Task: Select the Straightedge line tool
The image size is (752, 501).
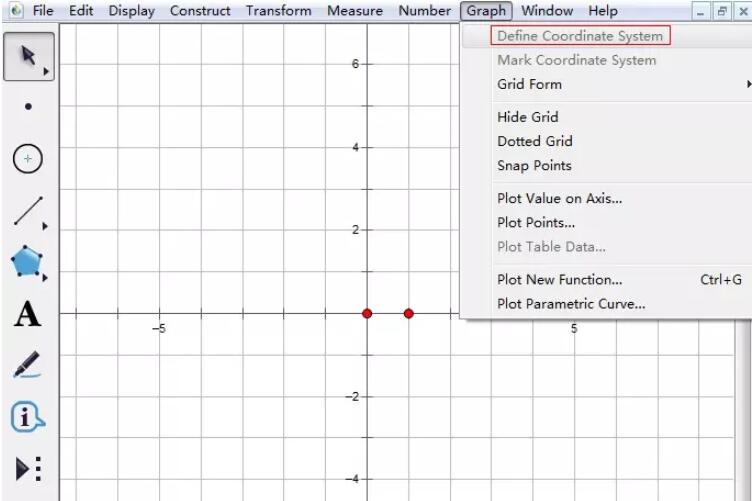Action: pos(28,210)
